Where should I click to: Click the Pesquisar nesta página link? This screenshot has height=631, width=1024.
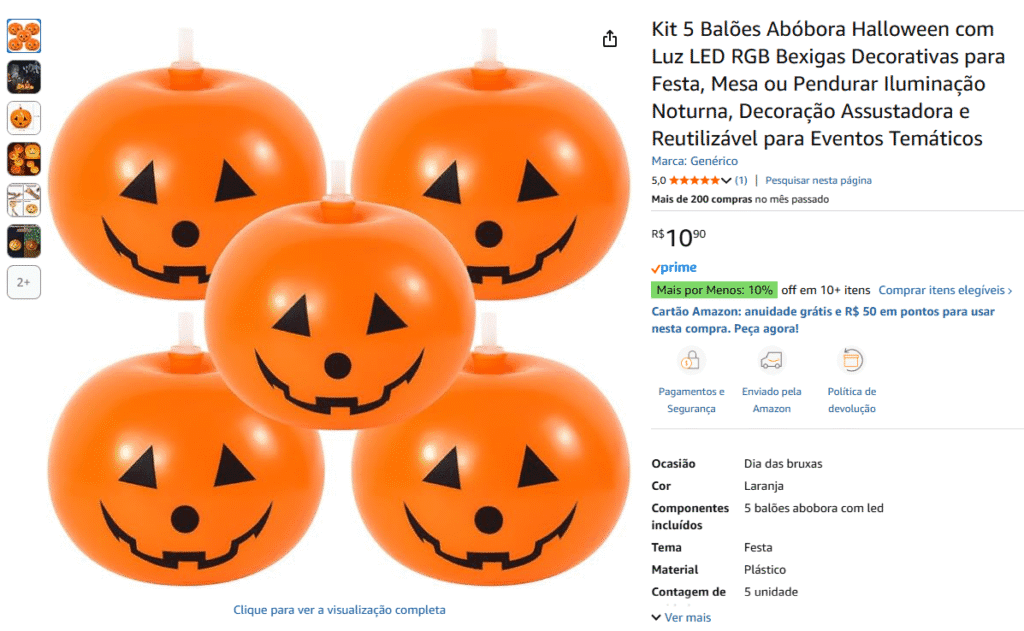[820, 180]
